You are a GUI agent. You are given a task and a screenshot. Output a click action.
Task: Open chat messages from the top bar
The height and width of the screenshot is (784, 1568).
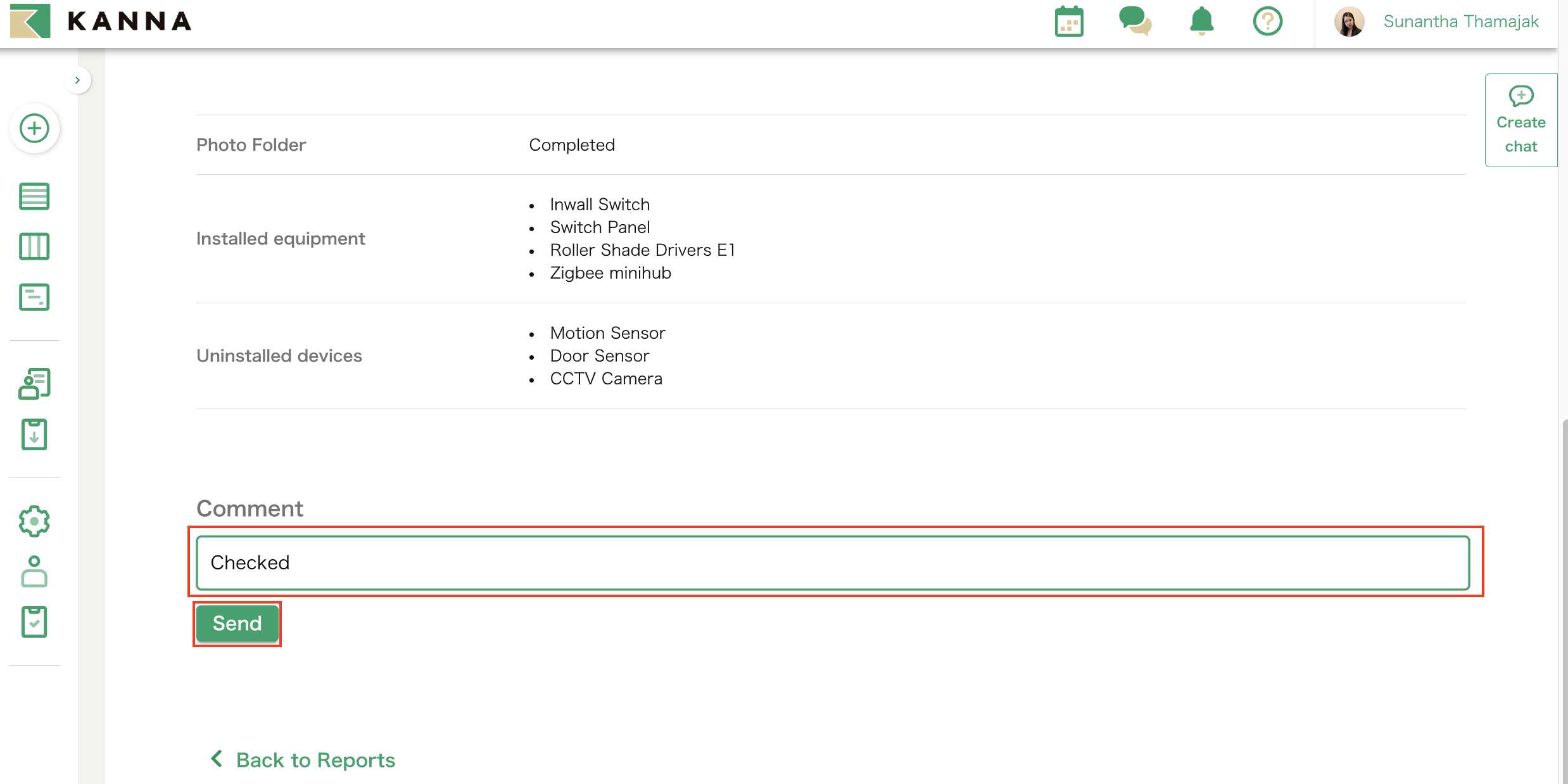click(1135, 21)
